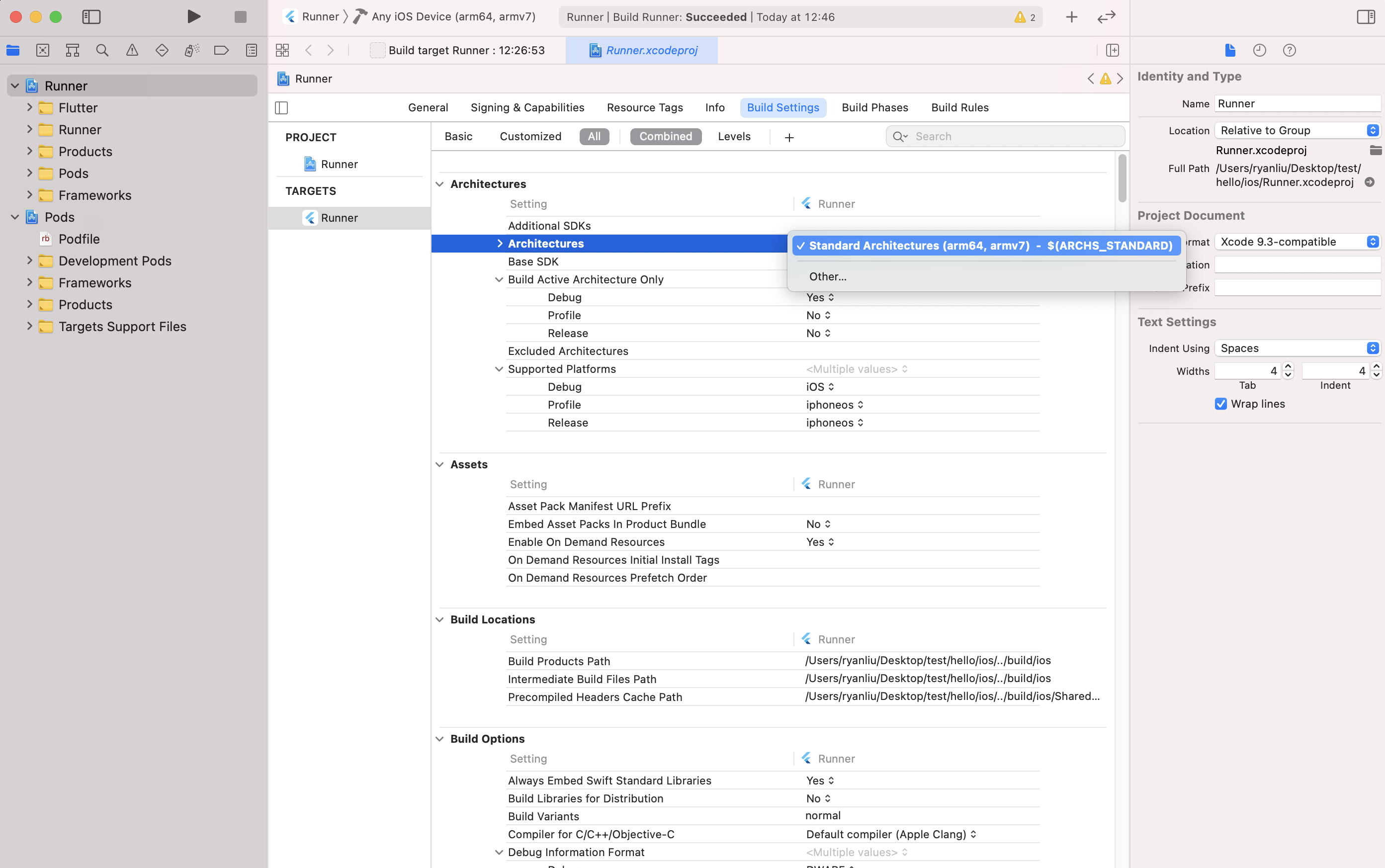Show the History inspector clock icon
Viewport: 1385px width, 868px height.
point(1259,51)
